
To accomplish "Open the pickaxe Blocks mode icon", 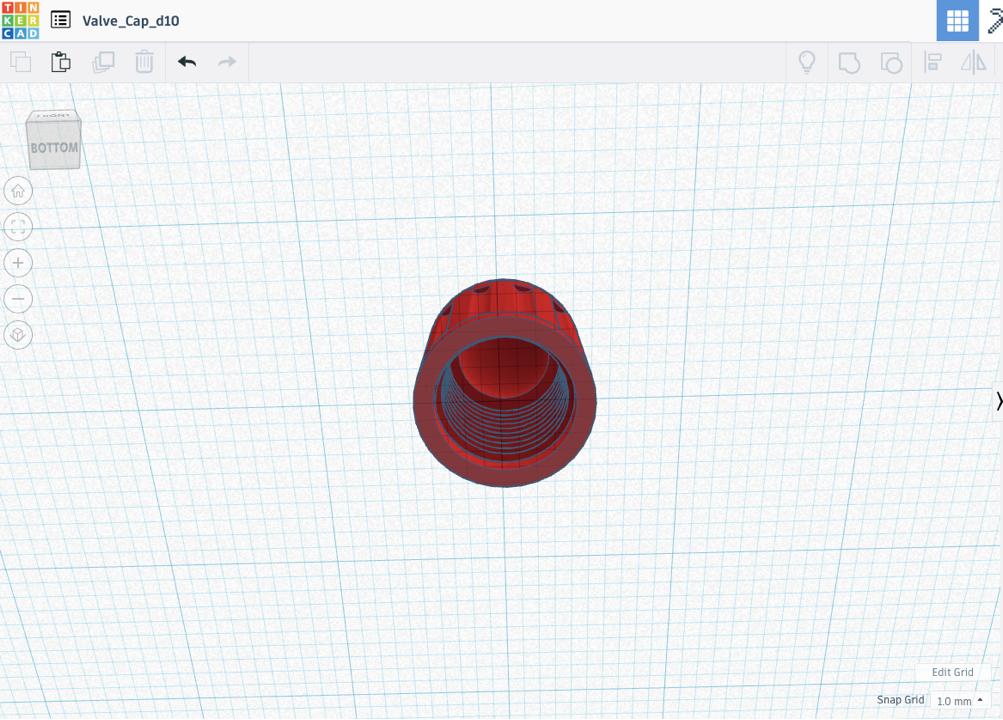I will (x=994, y=20).
